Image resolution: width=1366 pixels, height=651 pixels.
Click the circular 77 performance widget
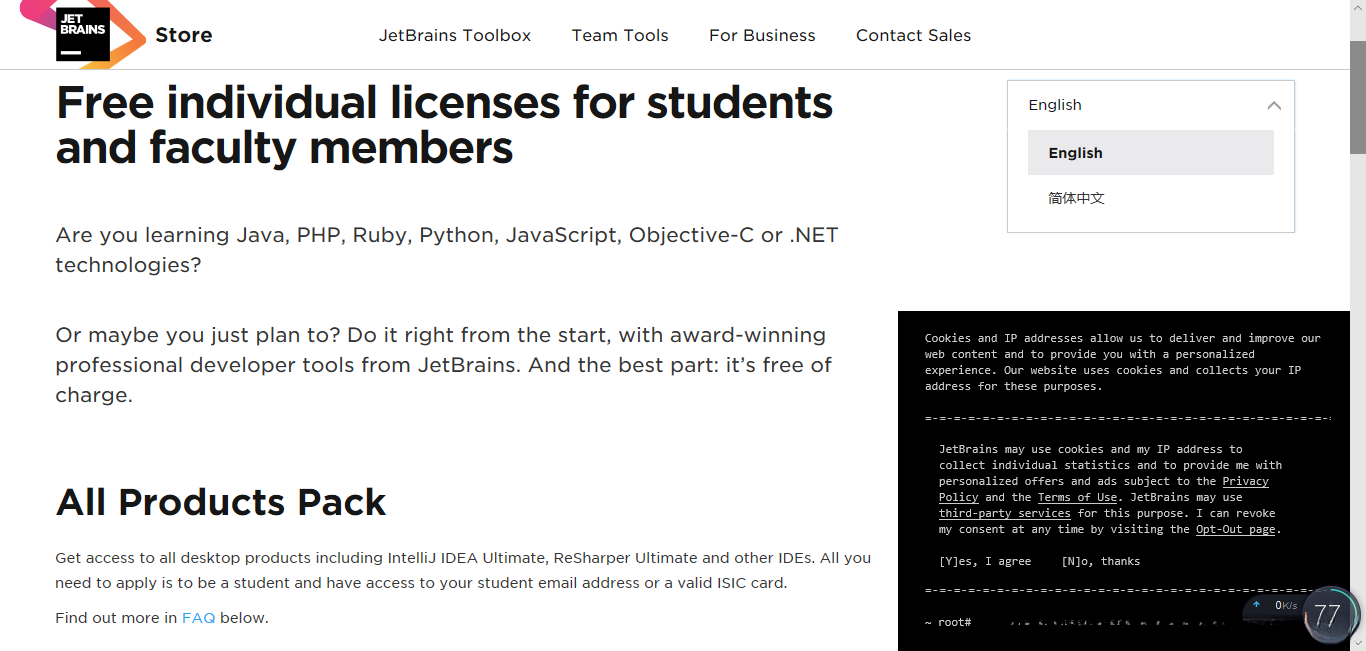click(x=1327, y=615)
